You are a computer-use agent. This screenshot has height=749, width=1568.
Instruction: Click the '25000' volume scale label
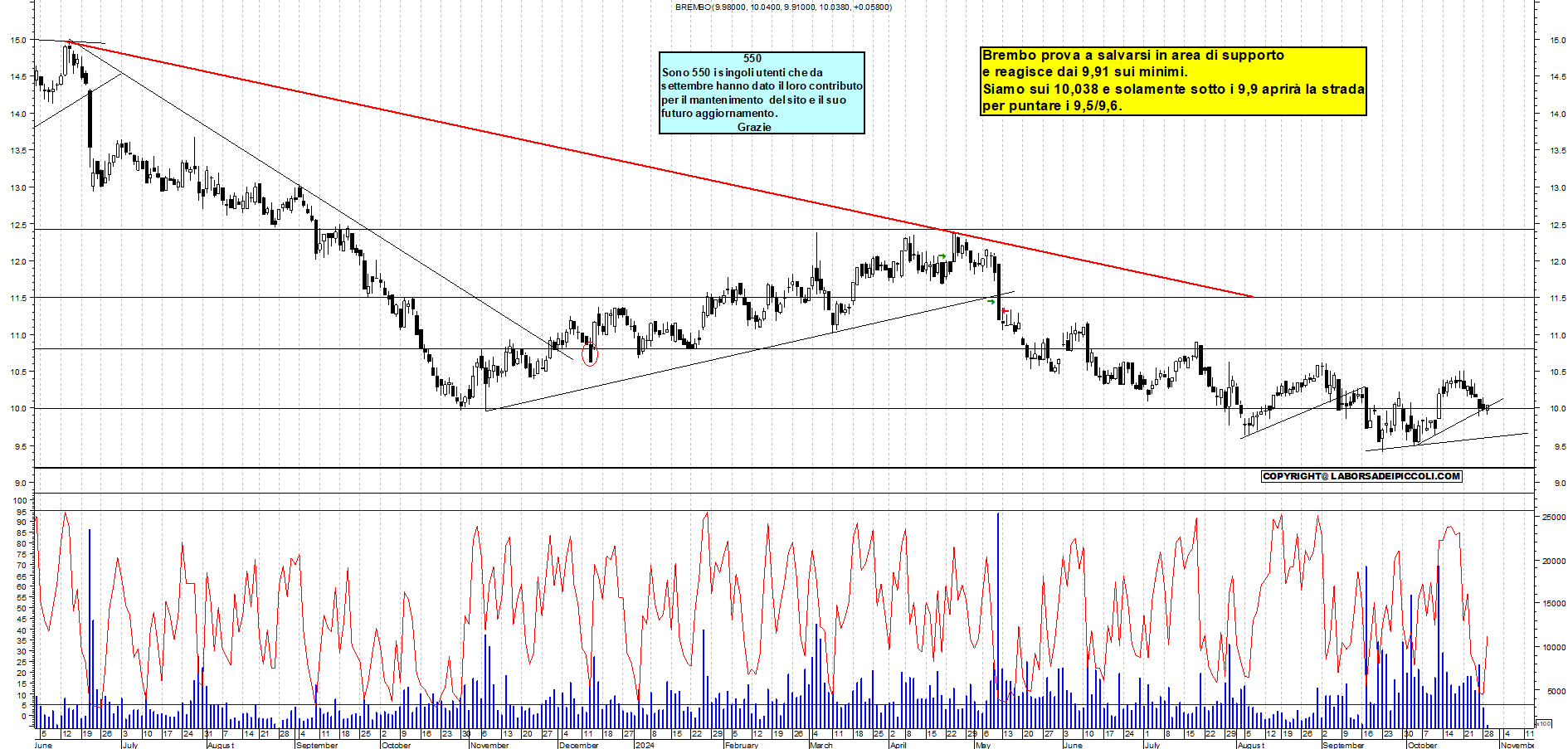click(x=1554, y=517)
